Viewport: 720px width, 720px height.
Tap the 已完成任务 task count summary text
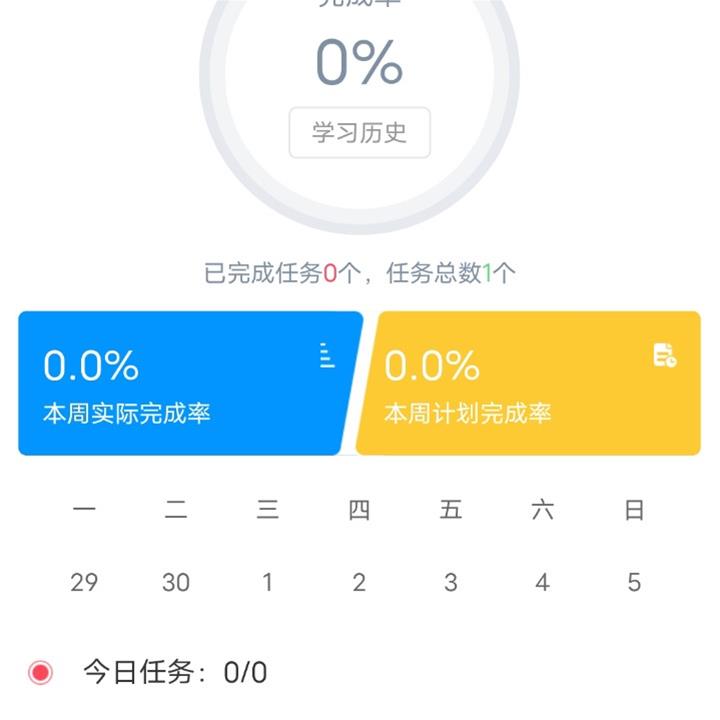point(360,273)
